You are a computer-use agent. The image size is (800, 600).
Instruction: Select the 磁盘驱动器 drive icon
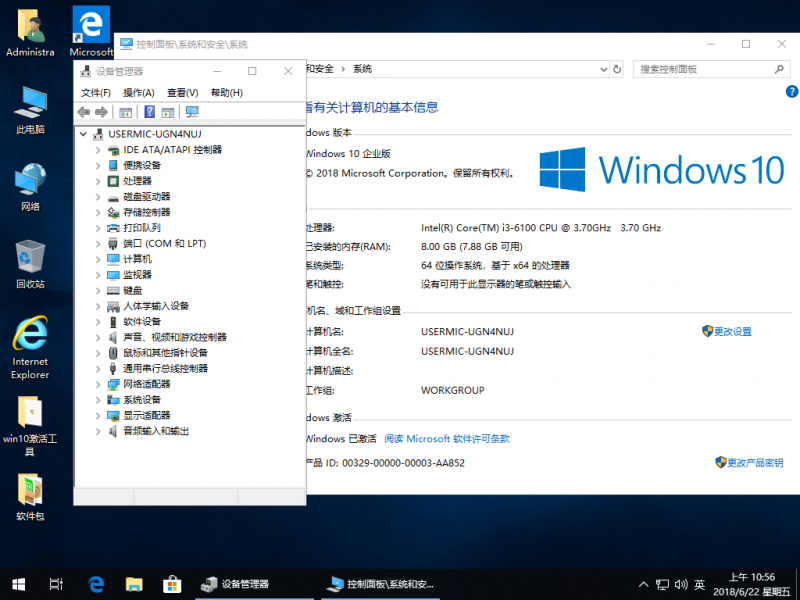click(113, 197)
